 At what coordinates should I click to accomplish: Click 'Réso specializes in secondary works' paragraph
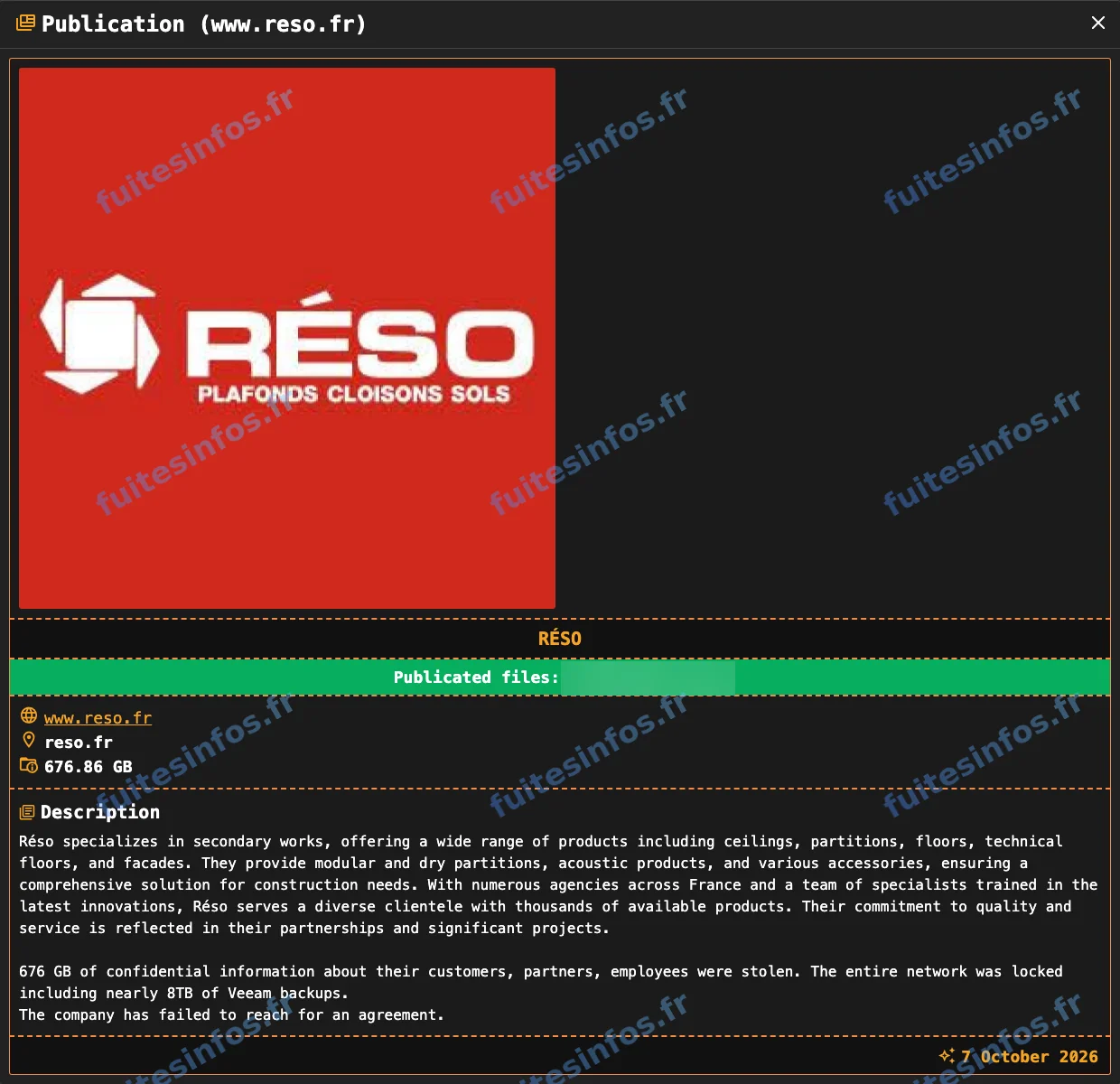pyautogui.click(x=558, y=884)
